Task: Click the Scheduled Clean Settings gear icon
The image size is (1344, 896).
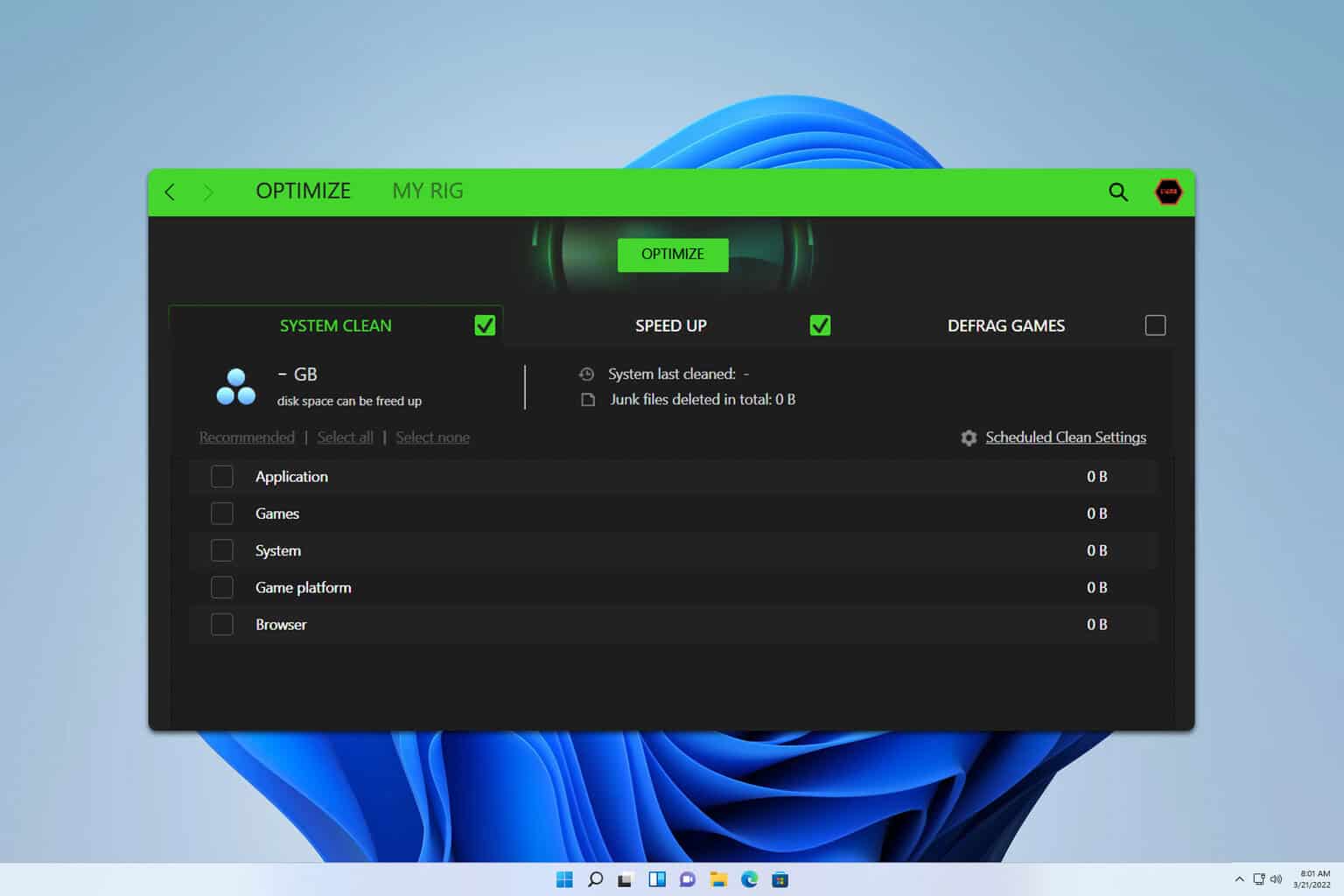Action: click(x=968, y=437)
